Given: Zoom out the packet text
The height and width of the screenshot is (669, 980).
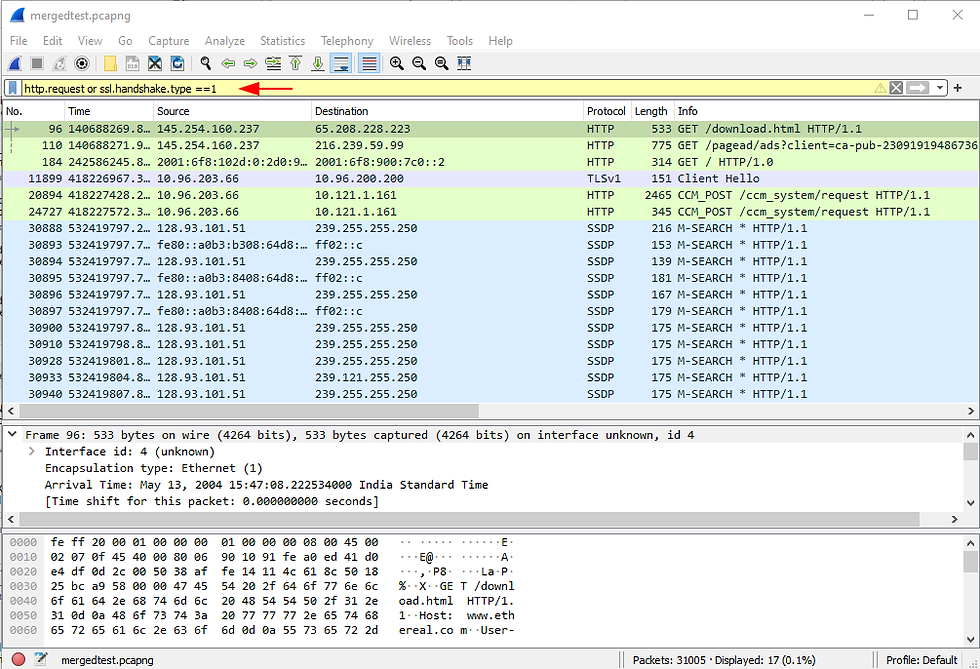Looking at the screenshot, I should pos(419,63).
